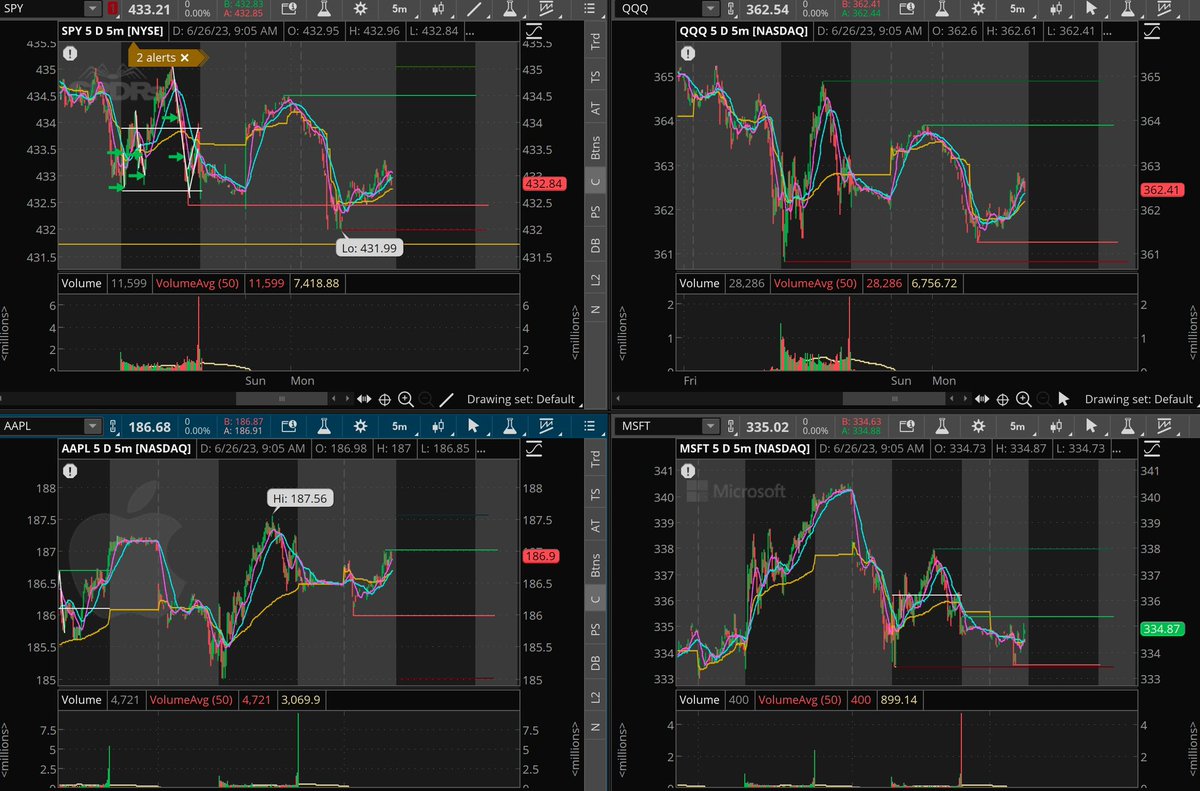Click the crosshair icon below SPY chart

385,399
